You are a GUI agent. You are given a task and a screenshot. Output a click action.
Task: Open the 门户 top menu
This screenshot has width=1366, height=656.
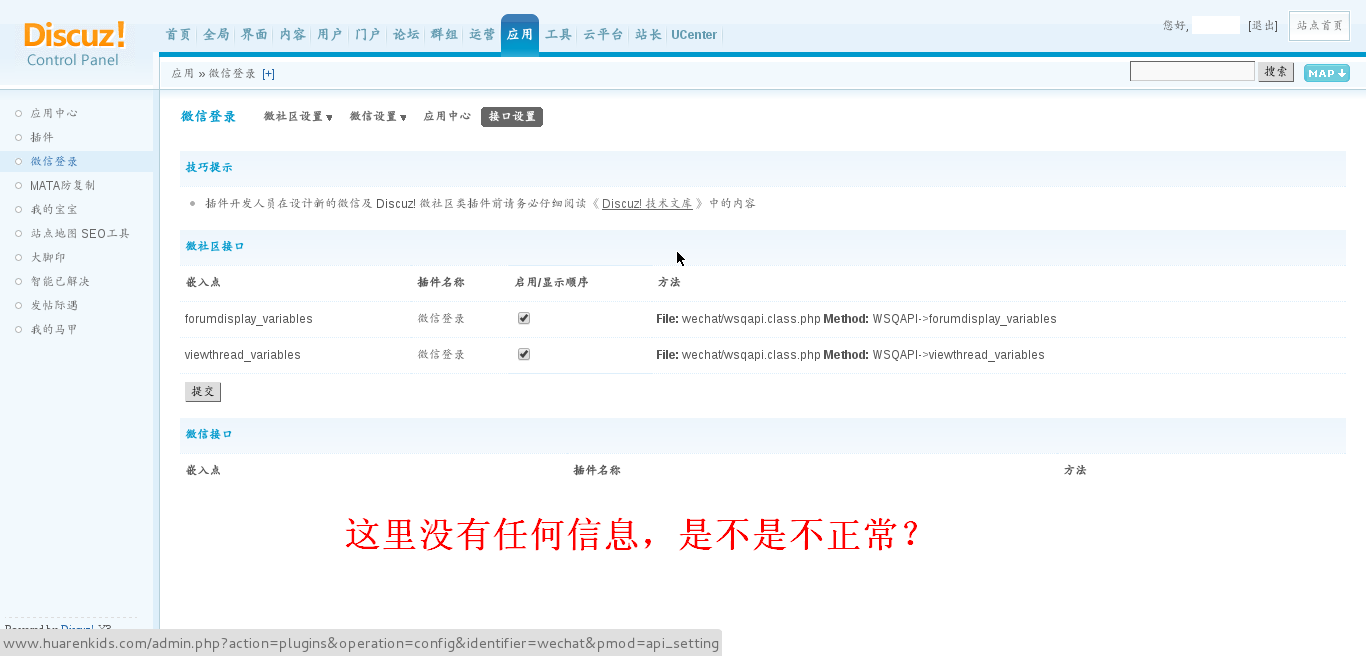[x=368, y=35]
